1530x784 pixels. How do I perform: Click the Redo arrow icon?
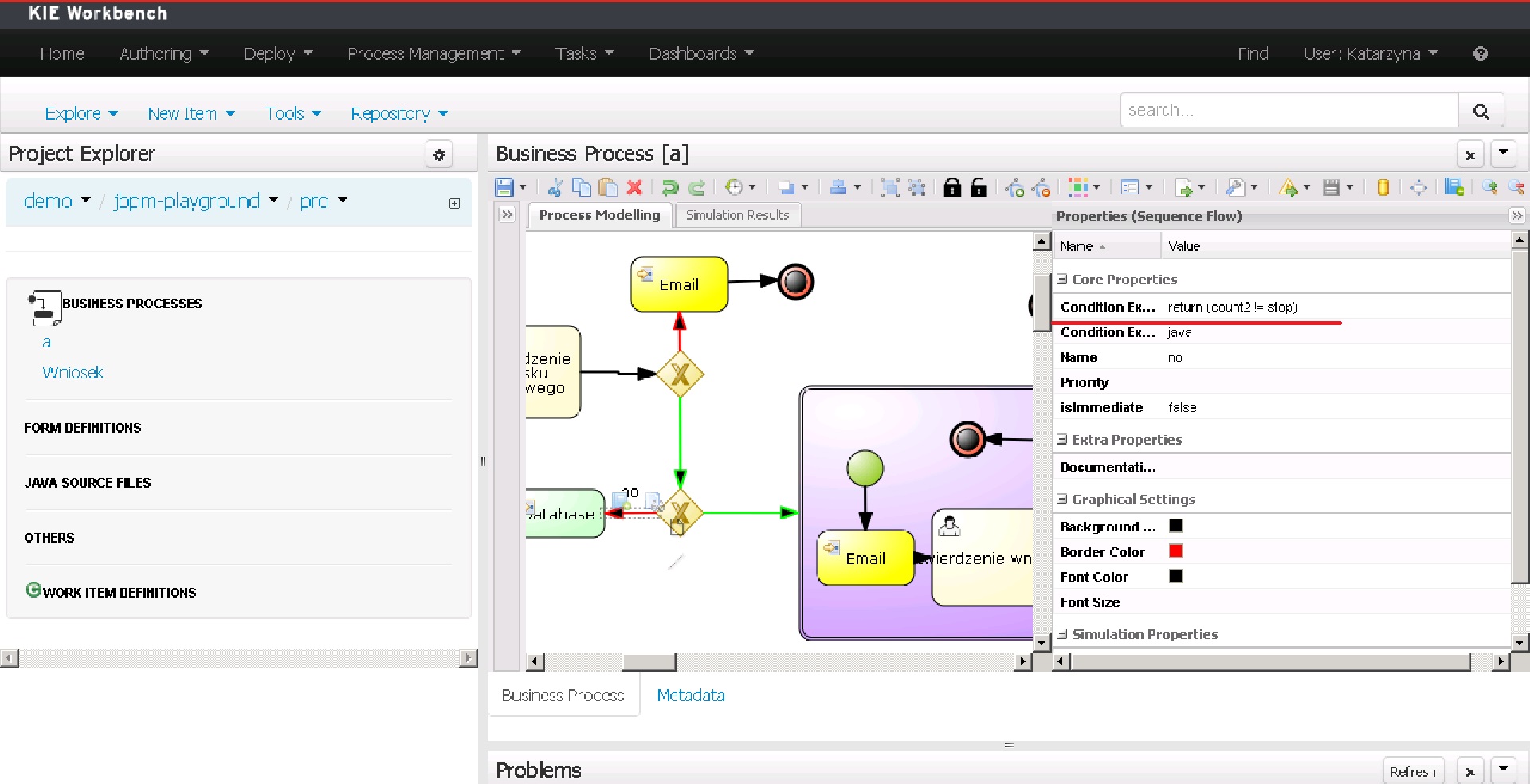coord(696,187)
